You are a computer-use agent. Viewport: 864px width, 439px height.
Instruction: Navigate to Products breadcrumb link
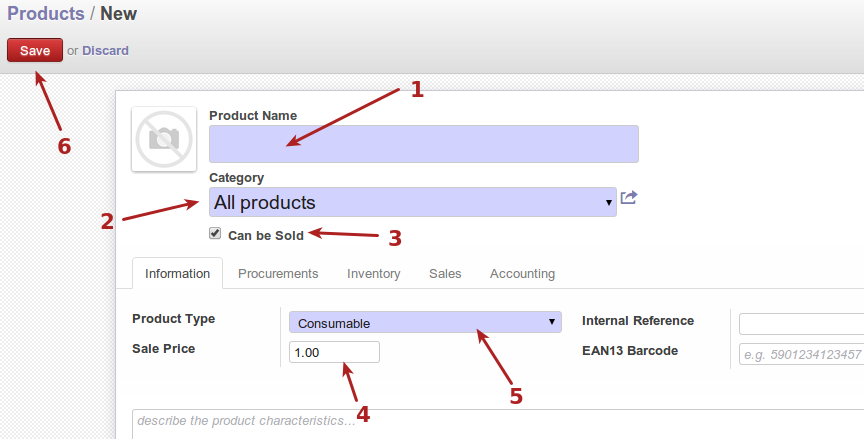point(46,14)
